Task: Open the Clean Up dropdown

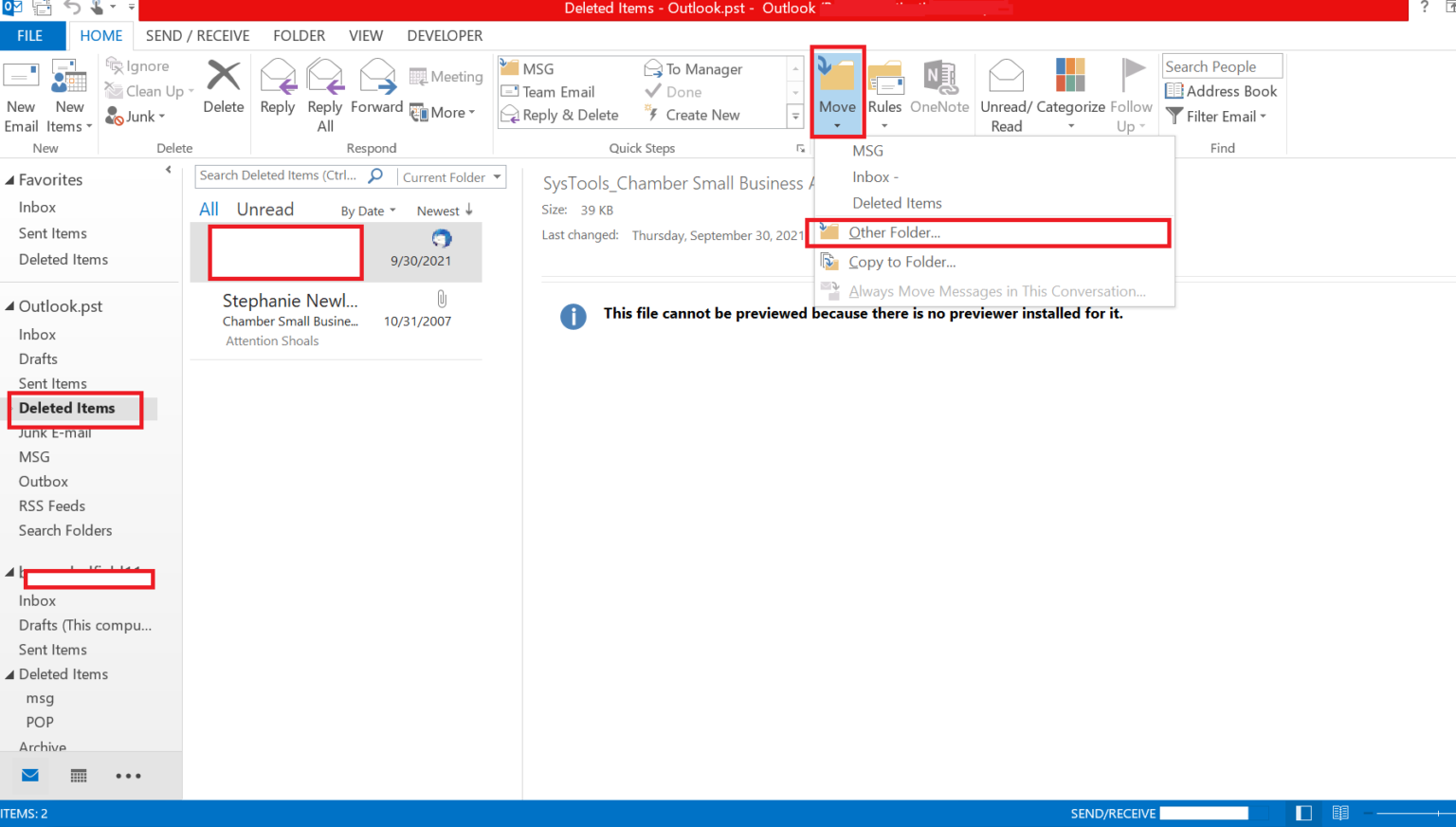Action: pyautogui.click(x=149, y=91)
